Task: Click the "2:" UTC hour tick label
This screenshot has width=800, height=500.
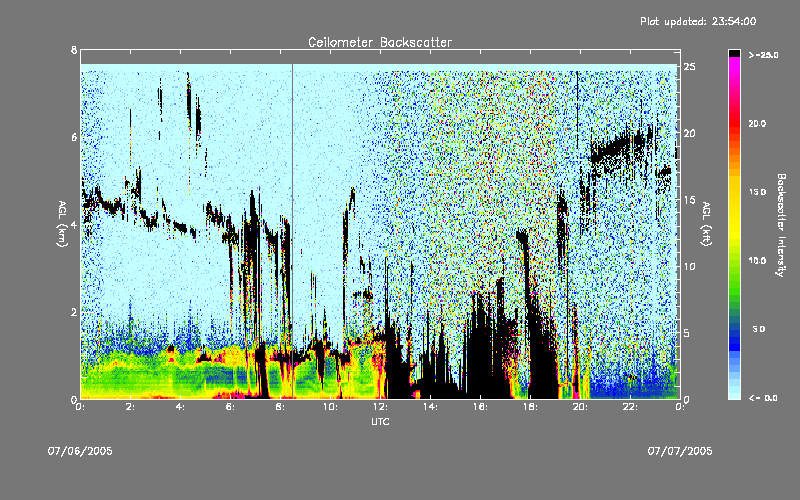Action: point(131,407)
